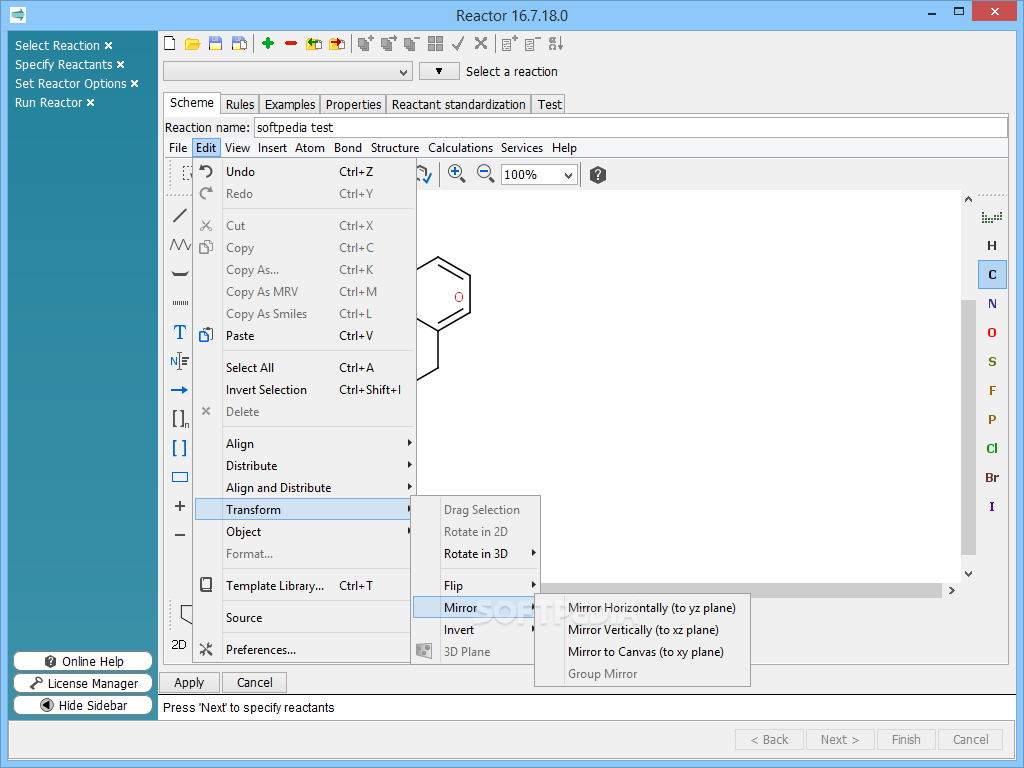Save using the floppy disk icon
This screenshot has height=768, width=1024.
point(215,44)
